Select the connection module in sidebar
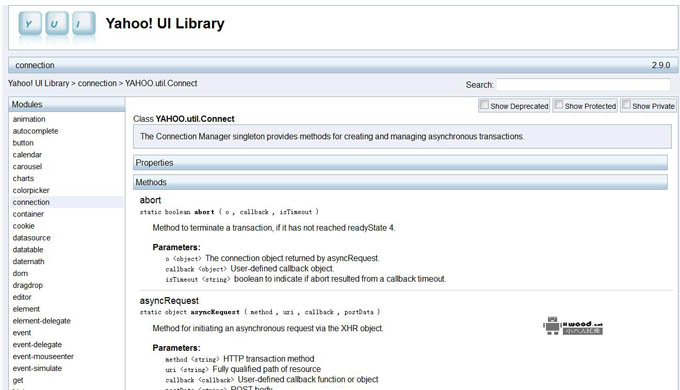The image size is (680, 390). point(31,202)
